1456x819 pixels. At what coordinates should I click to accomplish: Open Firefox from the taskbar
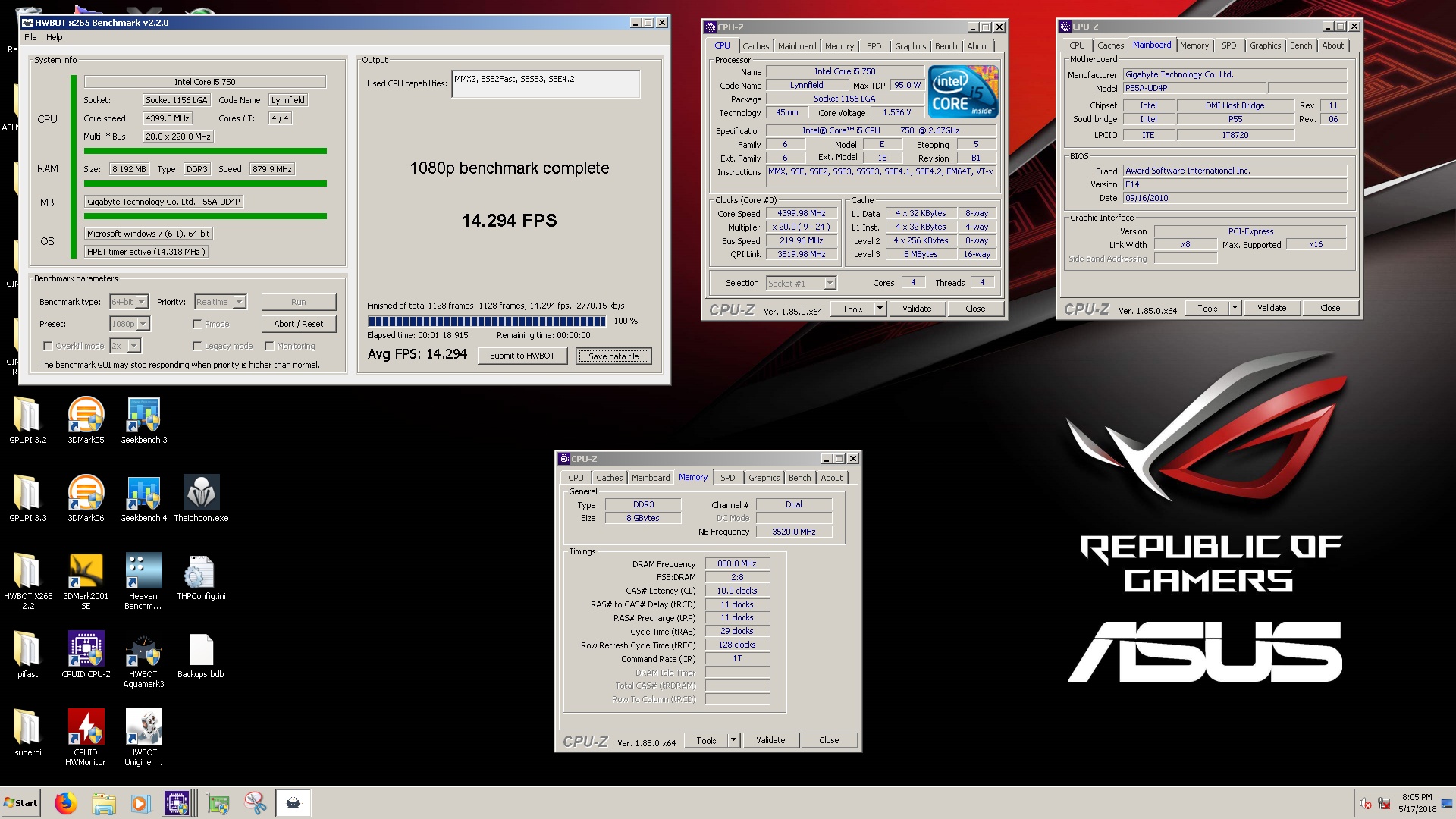click(66, 803)
